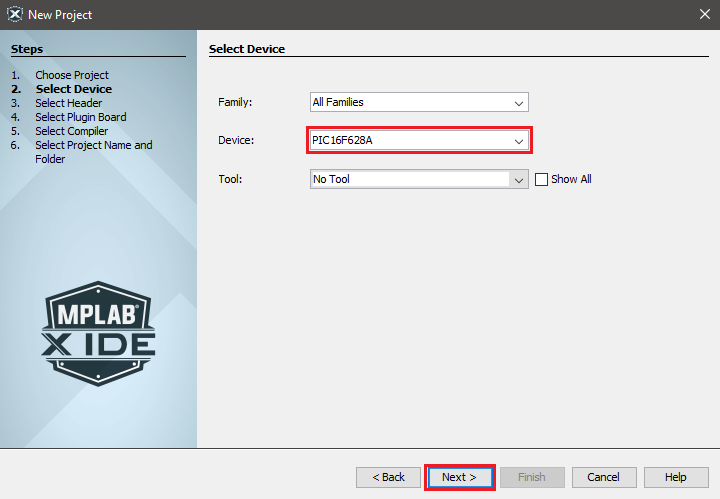
Task: Click the Device: label
Action: point(236,140)
